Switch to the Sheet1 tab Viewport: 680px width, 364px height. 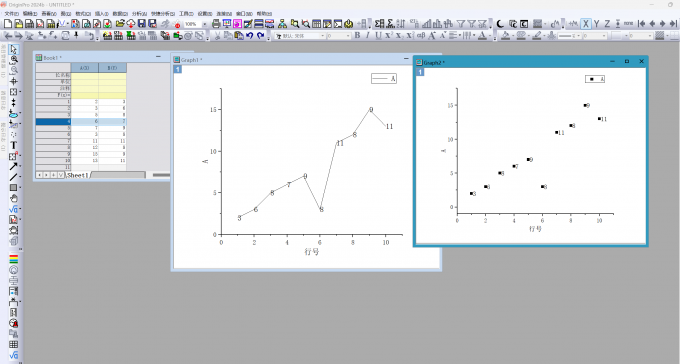point(78,175)
